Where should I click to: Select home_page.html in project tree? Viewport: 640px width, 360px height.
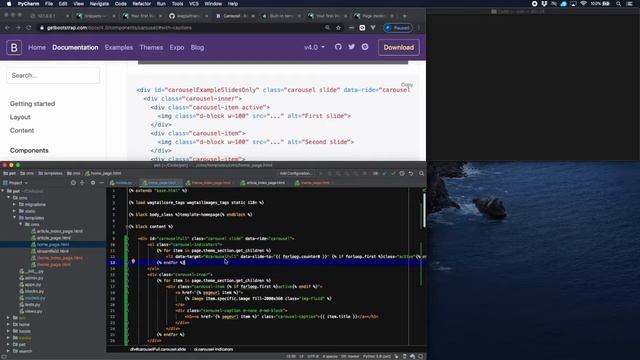[53, 244]
